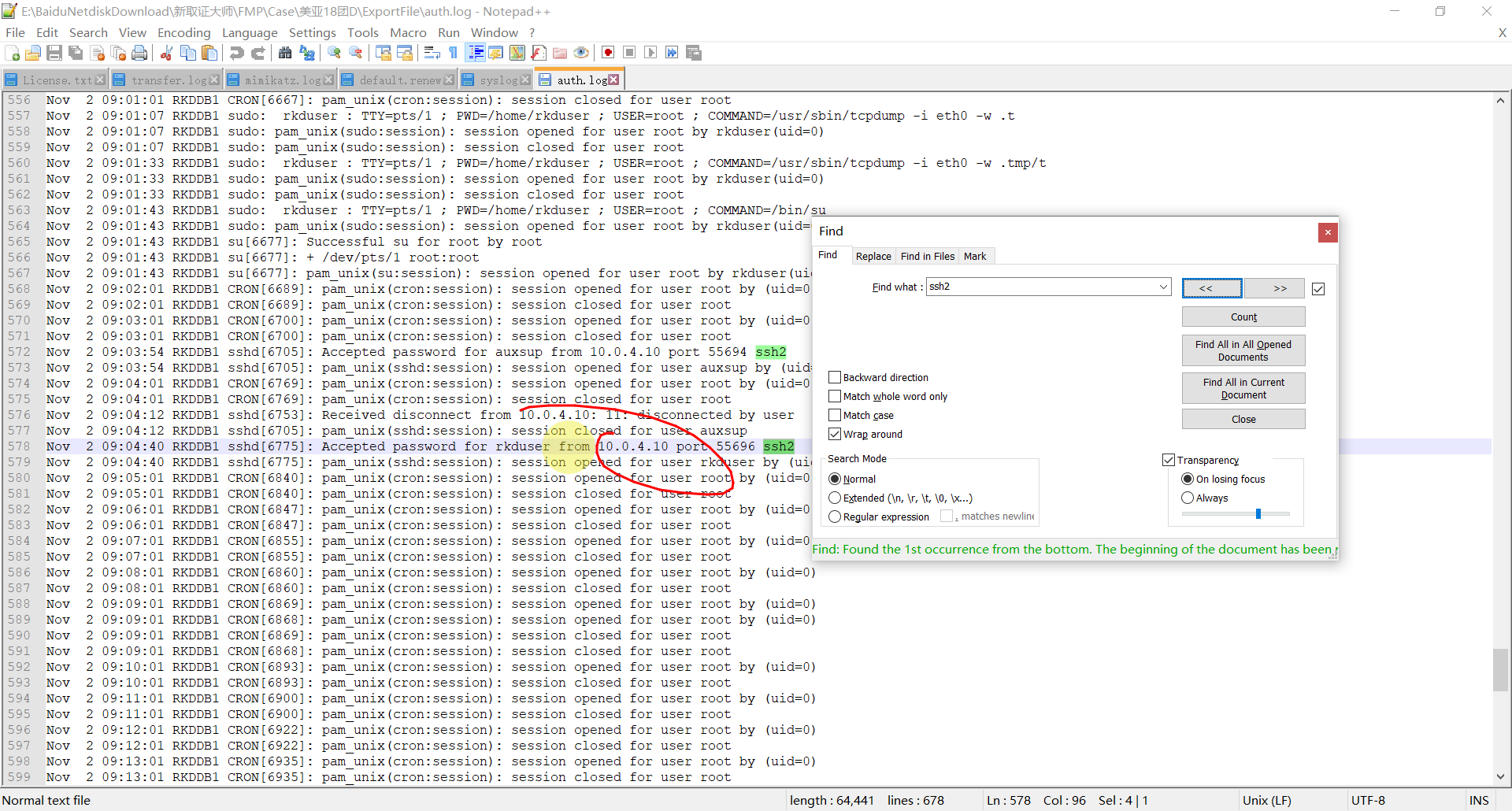
Task: Click the Print toolbar icon
Action: click(x=139, y=53)
